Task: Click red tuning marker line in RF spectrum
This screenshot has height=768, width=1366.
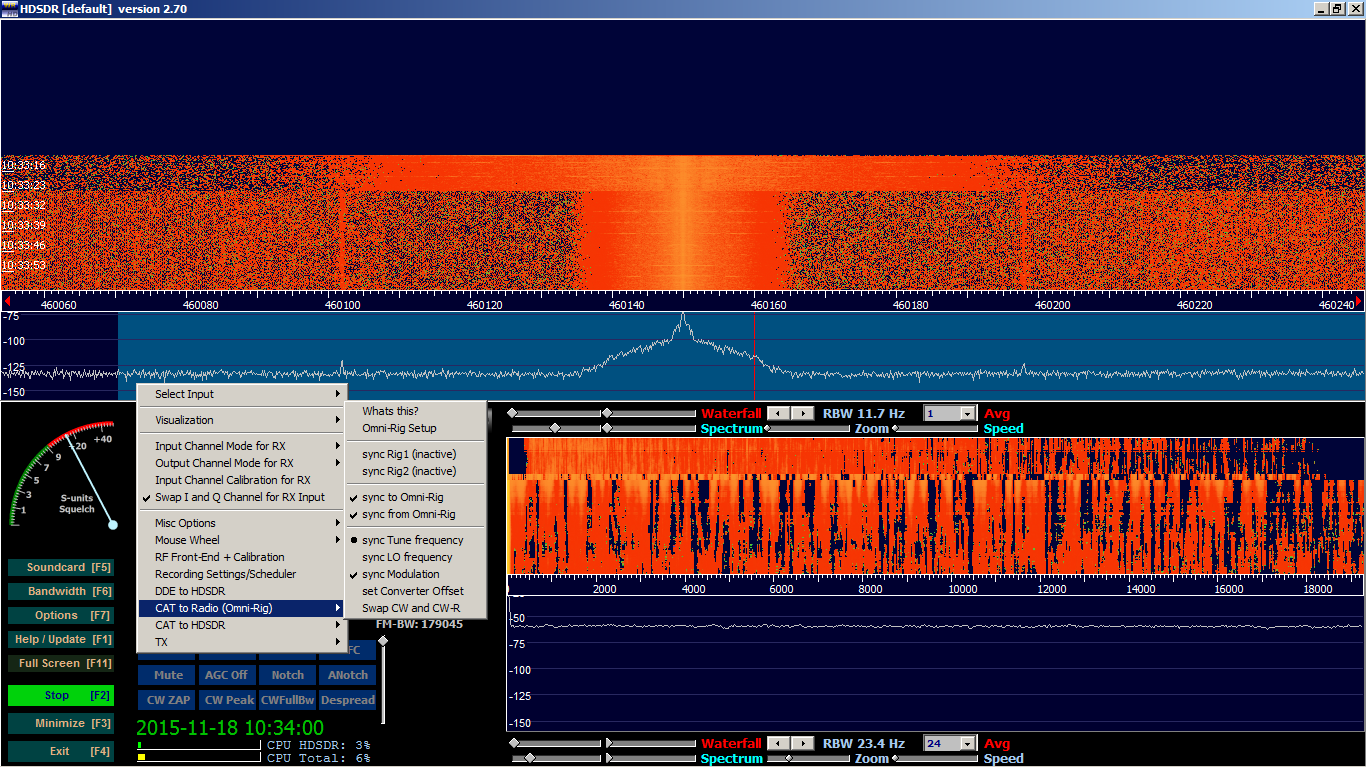Action: point(754,356)
